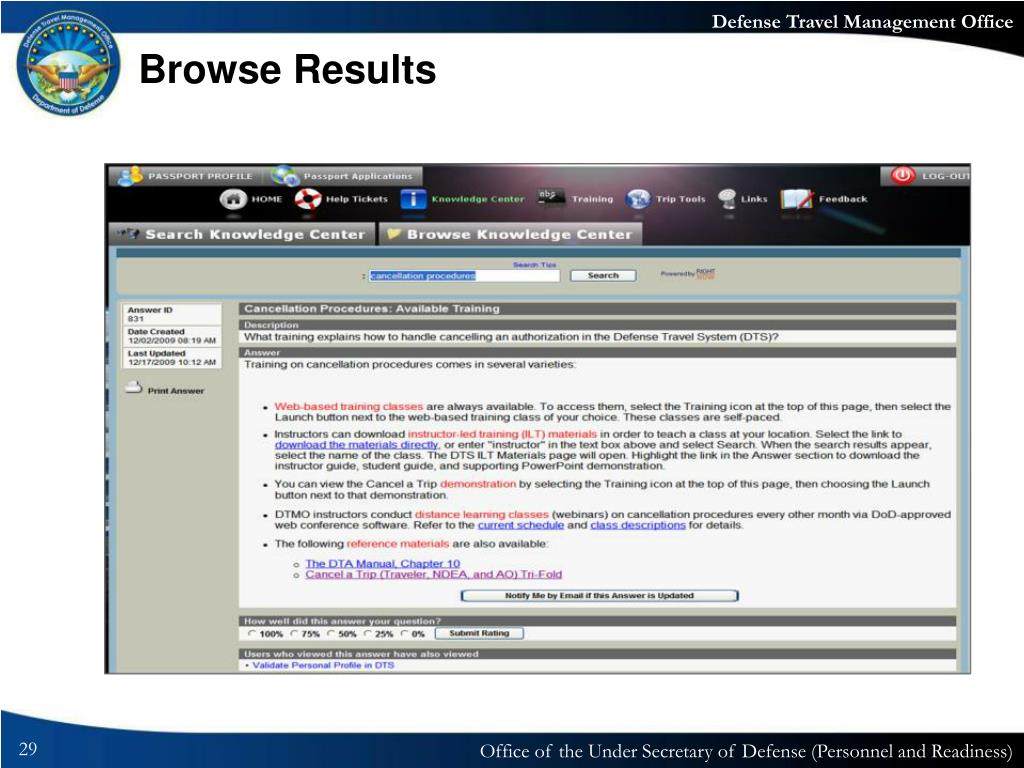Screen dimensions: 1024x768
Task: Click red 'Web-based training classes' text
Action: (x=349, y=406)
